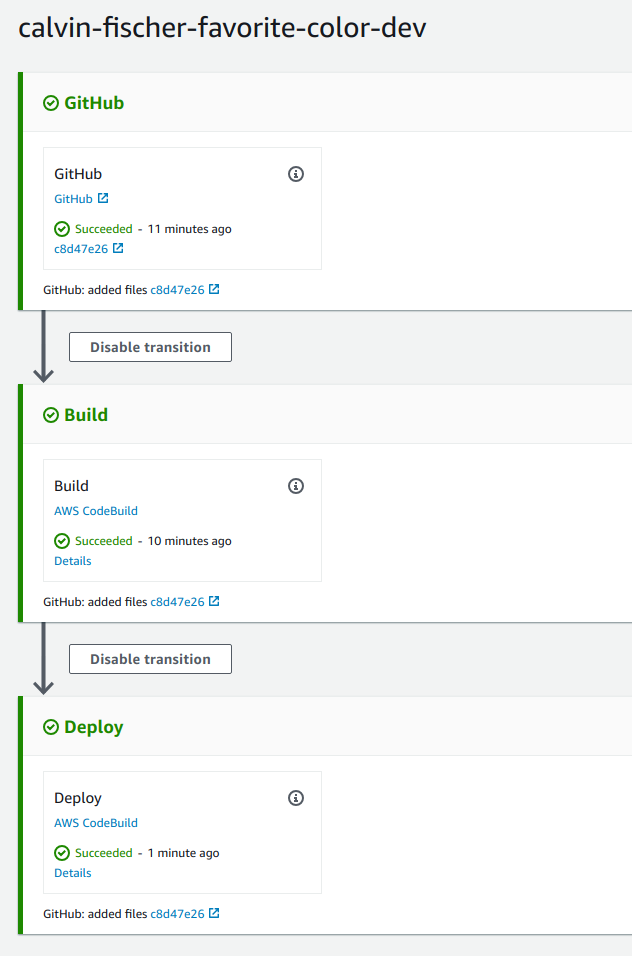The image size is (632, 956).
Task: Open AWS CodeBuild link in Deploy card
Action: [x=96, y=823]
